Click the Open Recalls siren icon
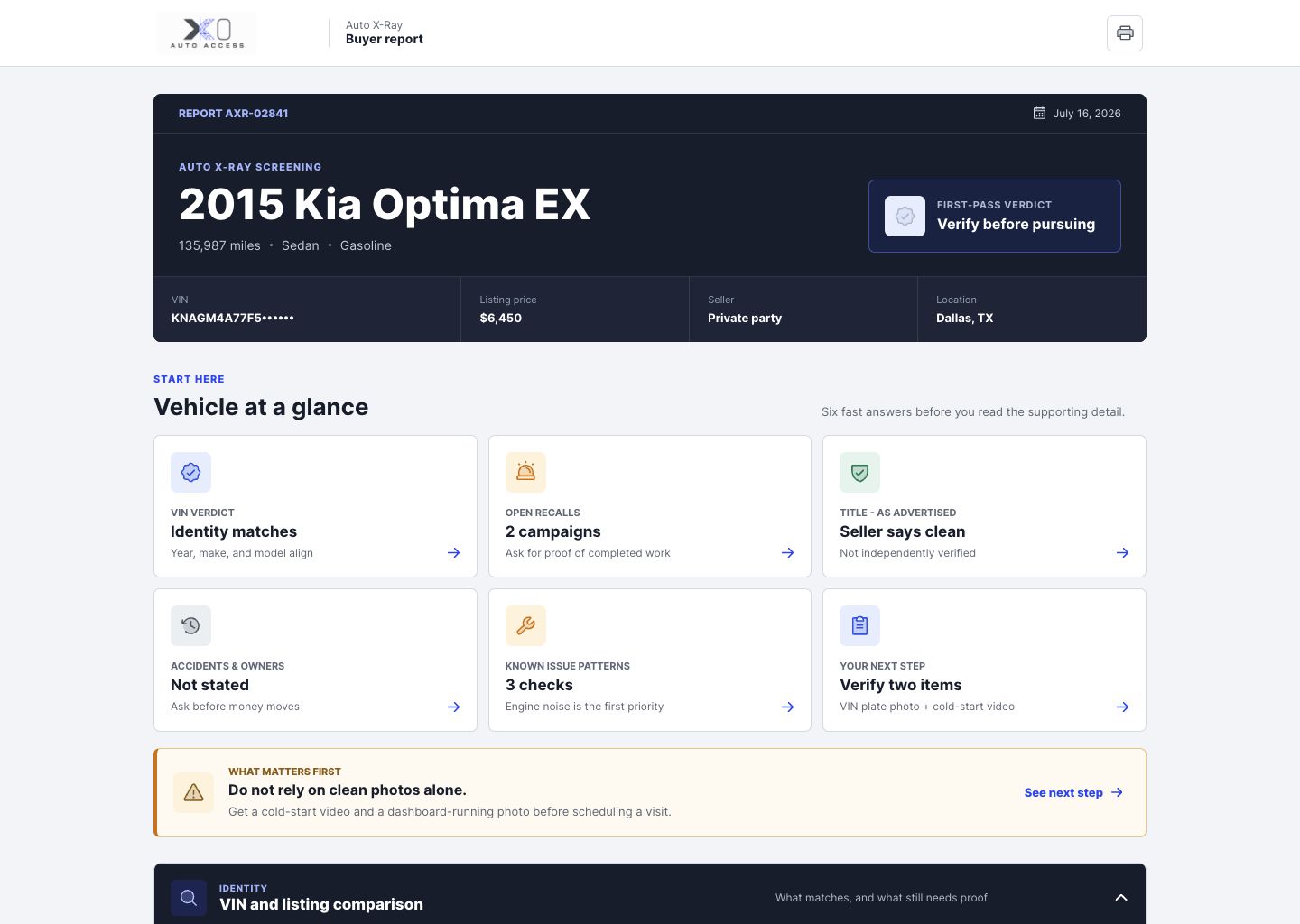The height and width of the screenshot is (924, 1300). pyautogui.click(x=525, y=472)
